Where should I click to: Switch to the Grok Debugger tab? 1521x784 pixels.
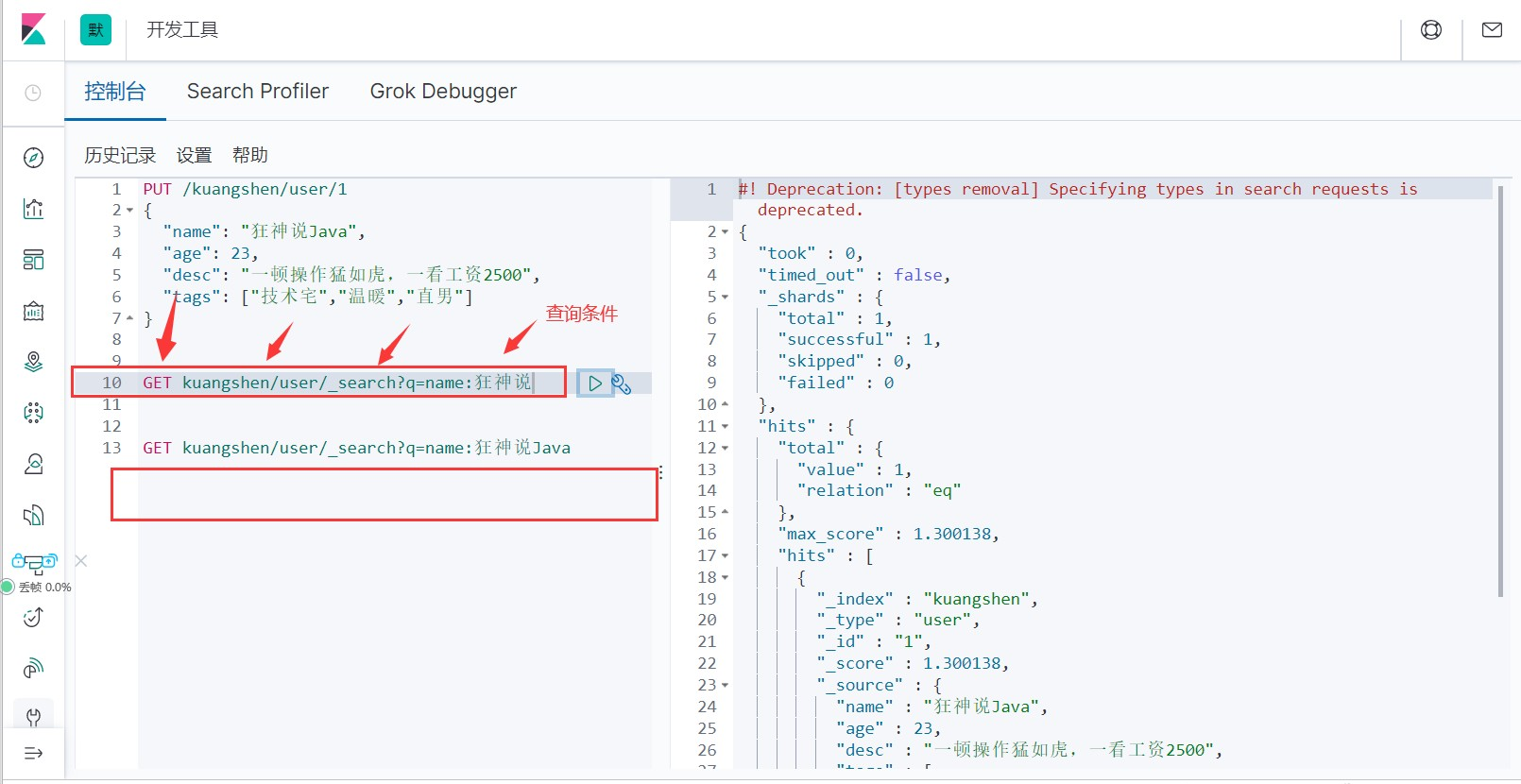[442, 92]
